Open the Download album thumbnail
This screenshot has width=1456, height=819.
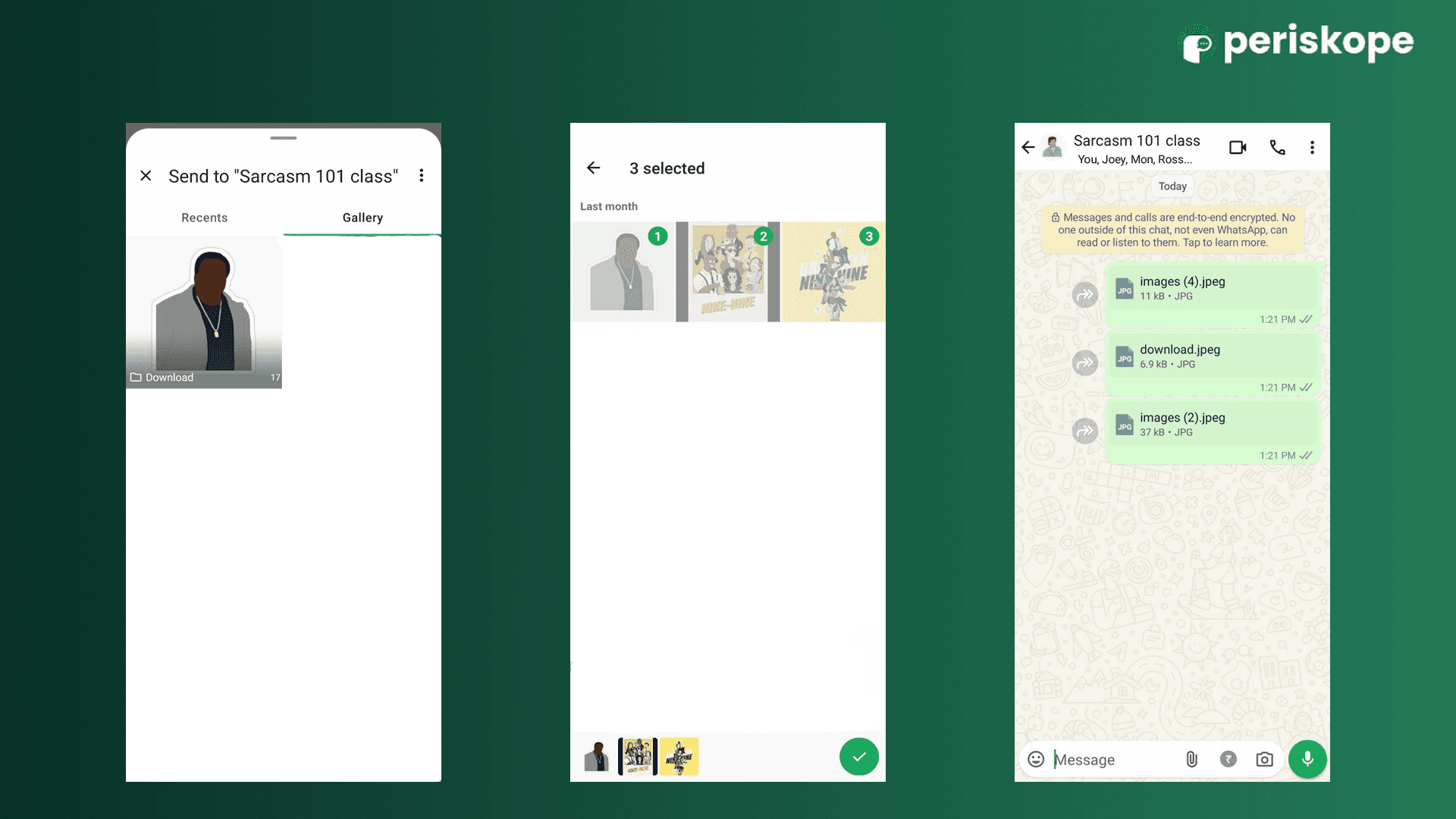click(x=204, y=312)
